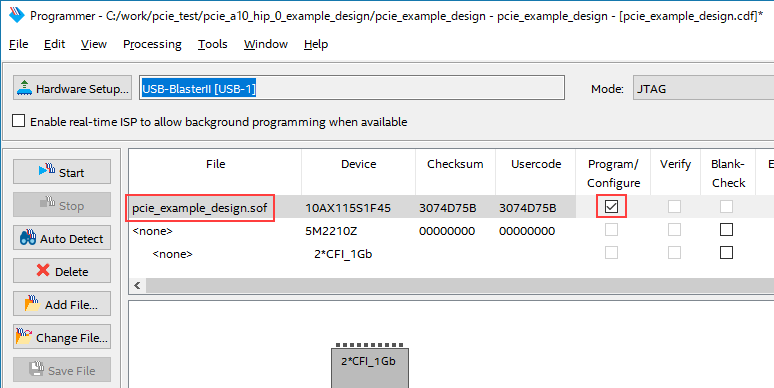Click the Delete button with red X
This screenshot has width=774, height=388.
coord(62,271)
